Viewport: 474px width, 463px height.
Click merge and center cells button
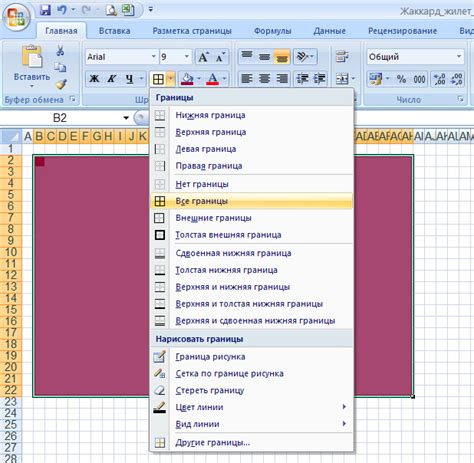click(342, 79)
